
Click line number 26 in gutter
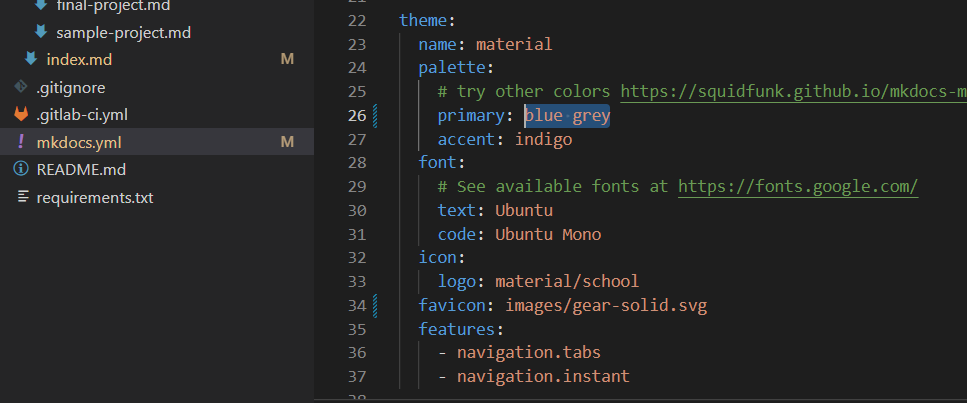click(357, 115)
